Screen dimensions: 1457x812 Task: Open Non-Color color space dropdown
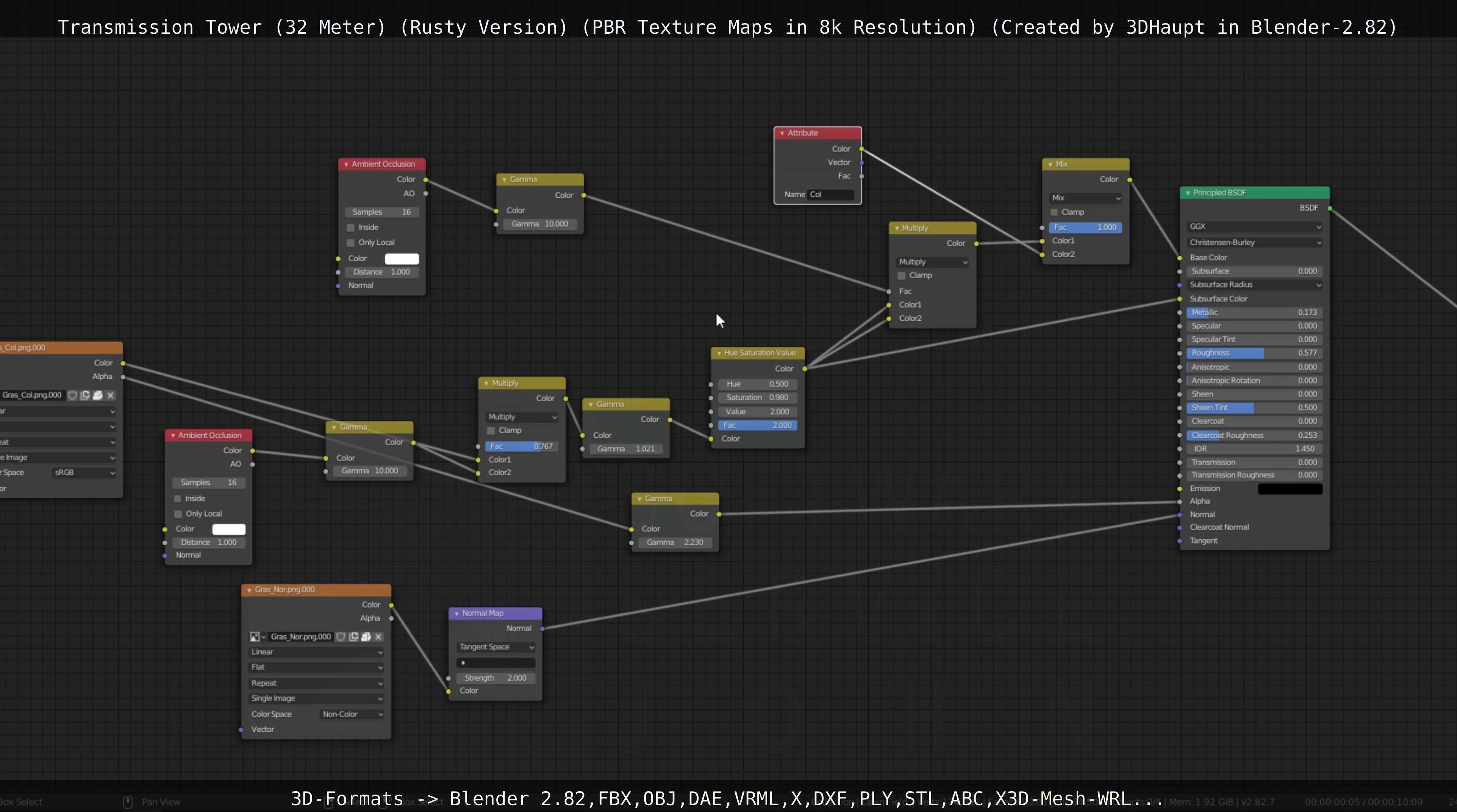352,714
